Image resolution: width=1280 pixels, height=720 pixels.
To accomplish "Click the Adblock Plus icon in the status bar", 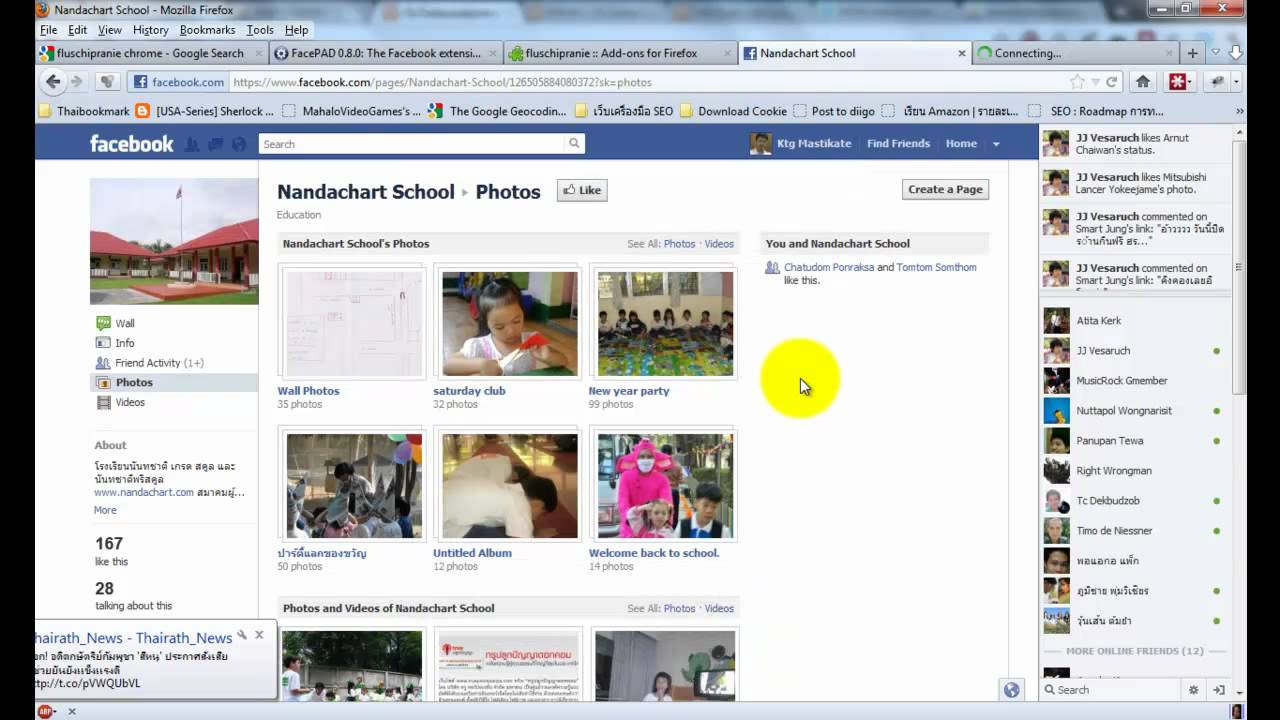I will tap(45, 711).
